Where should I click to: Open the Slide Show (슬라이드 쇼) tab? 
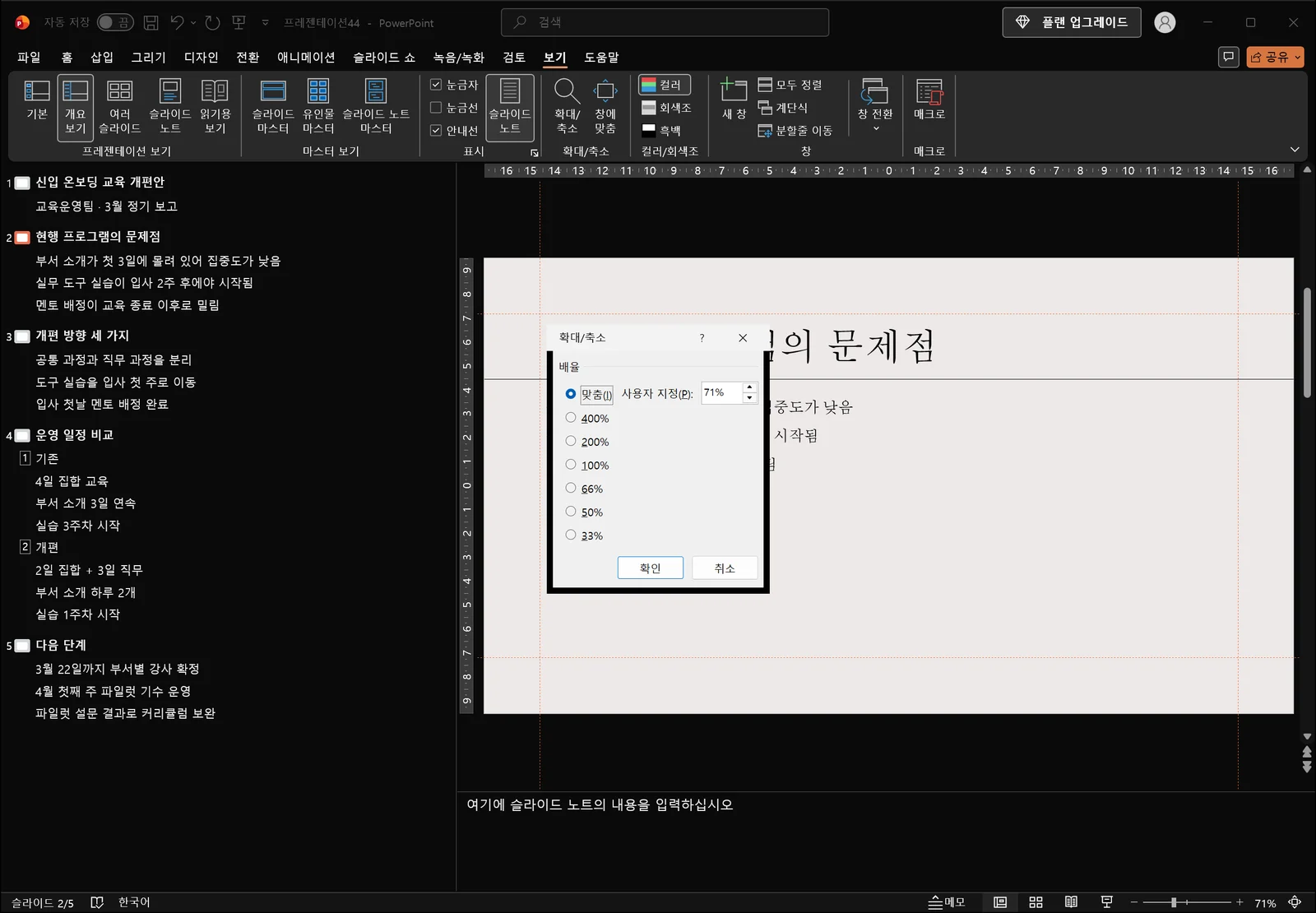point(384,57)
